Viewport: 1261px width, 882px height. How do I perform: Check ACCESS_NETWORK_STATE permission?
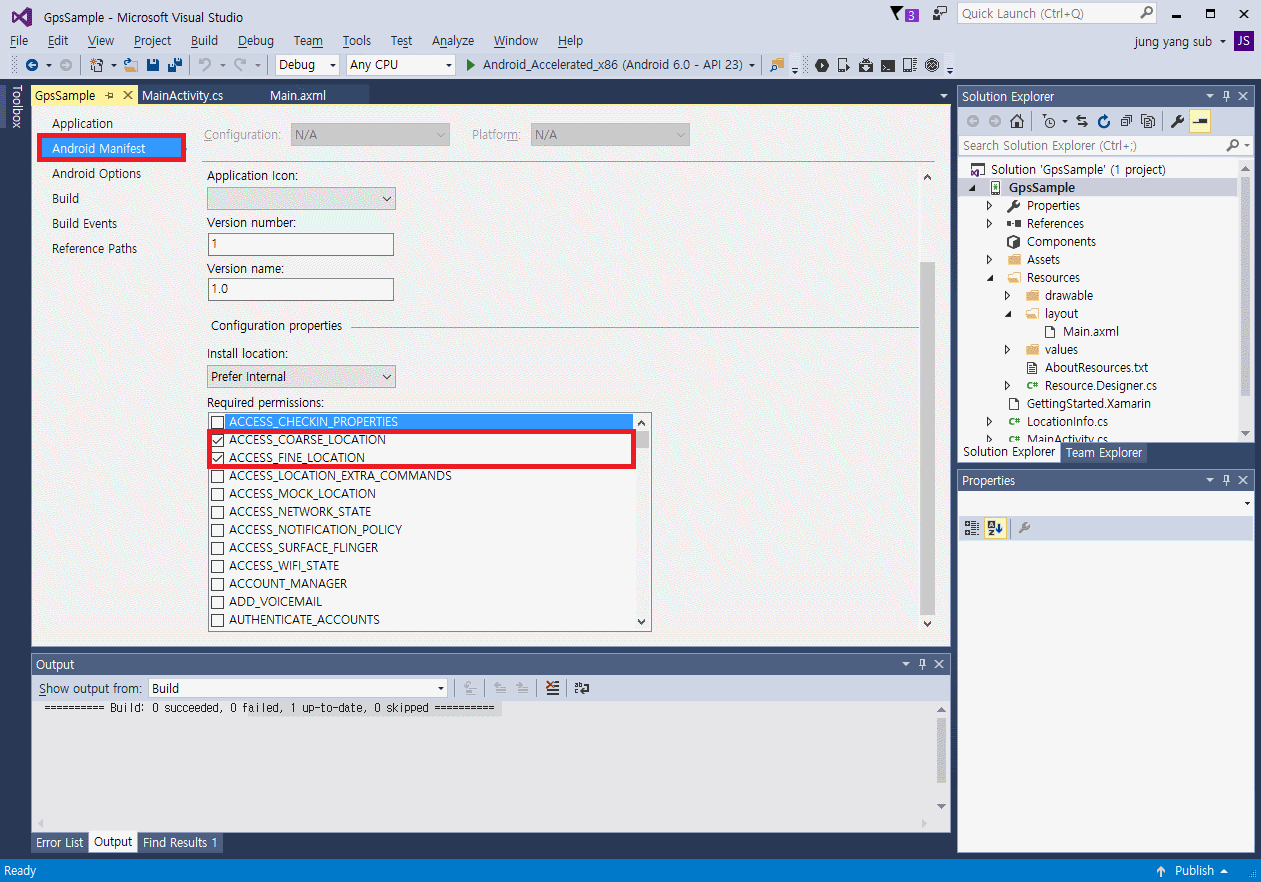(x=217, y=512)
